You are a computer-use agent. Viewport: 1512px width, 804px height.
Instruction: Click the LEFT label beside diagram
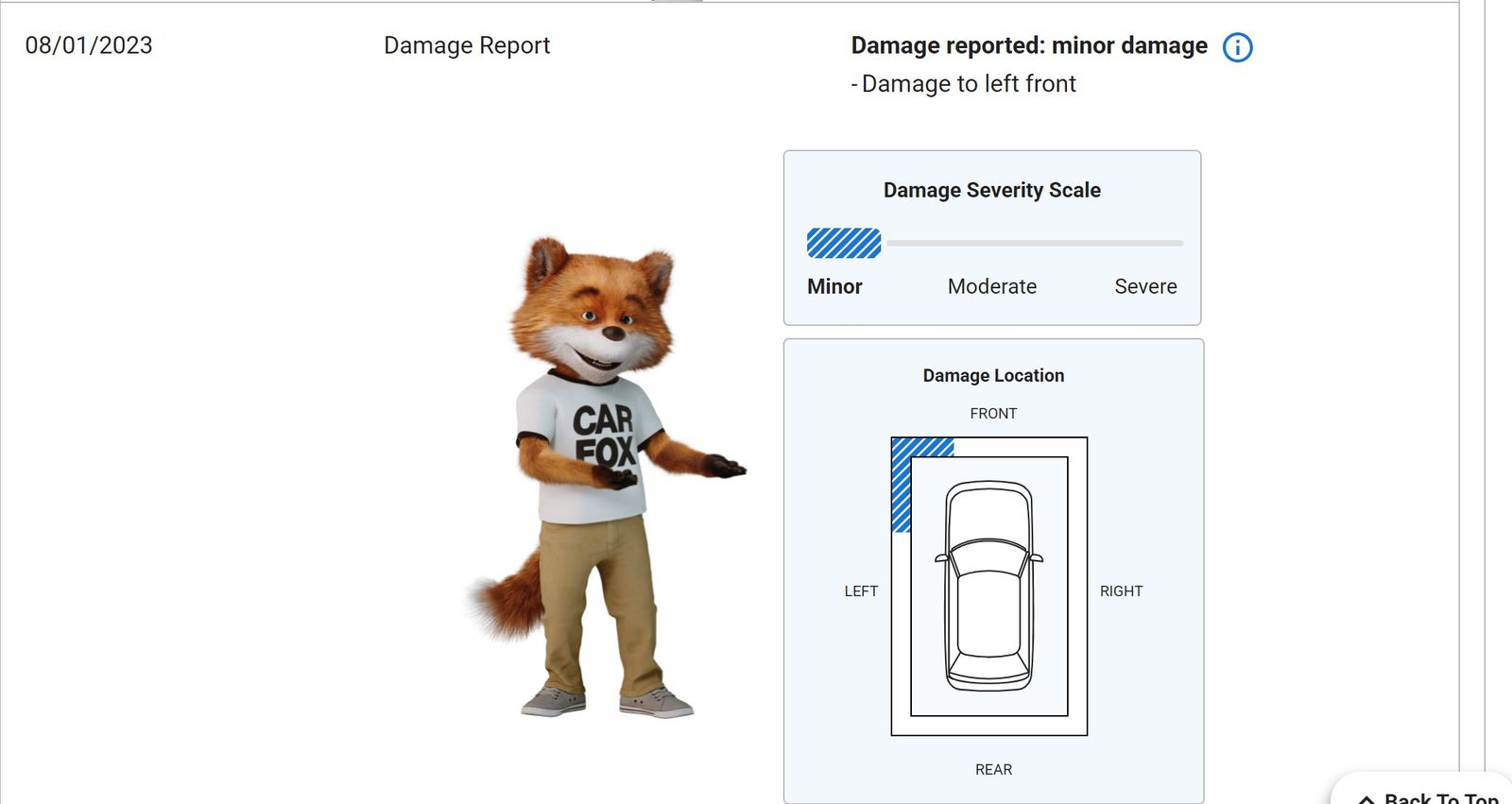tap(861, 591)
